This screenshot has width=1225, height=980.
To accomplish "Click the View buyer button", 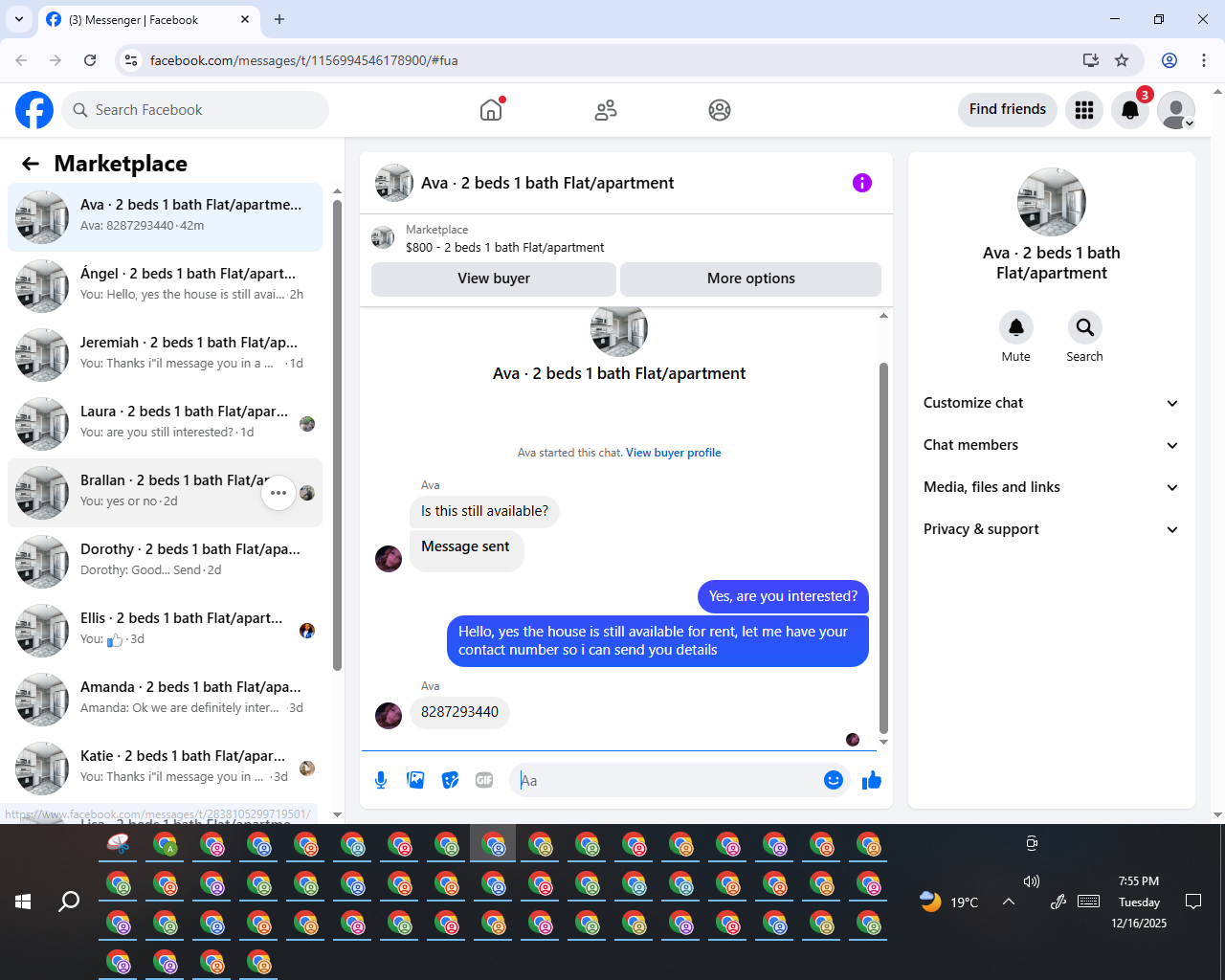I will 494,278.
